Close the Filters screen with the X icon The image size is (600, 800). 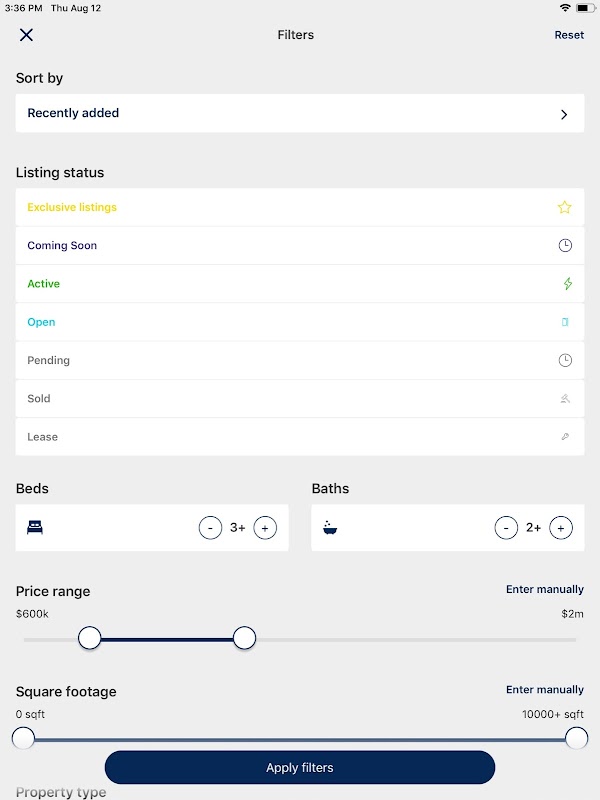(26, 35)
